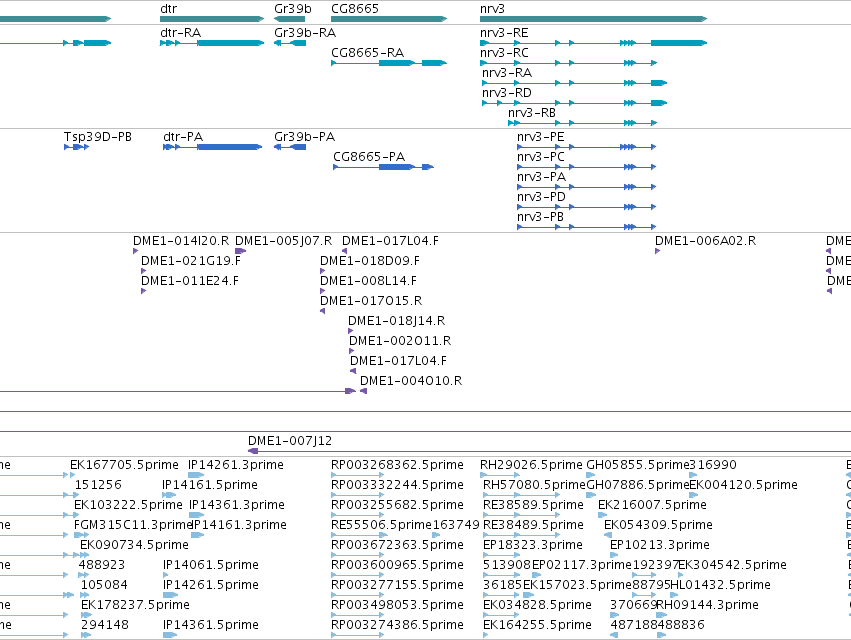
Task: Select transcript nrv3-RC label
Action: 504,53
